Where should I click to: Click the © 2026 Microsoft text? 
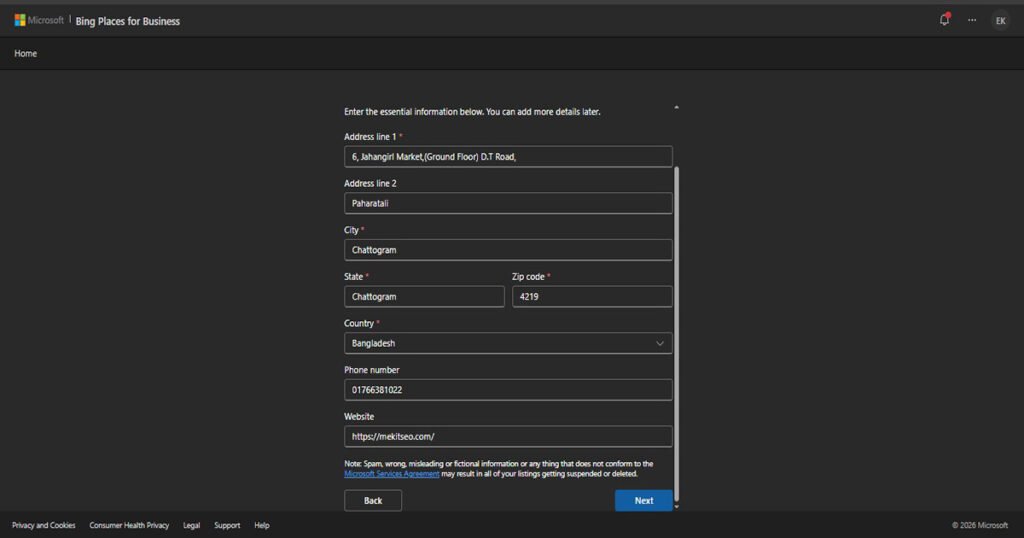coord(980,525)
